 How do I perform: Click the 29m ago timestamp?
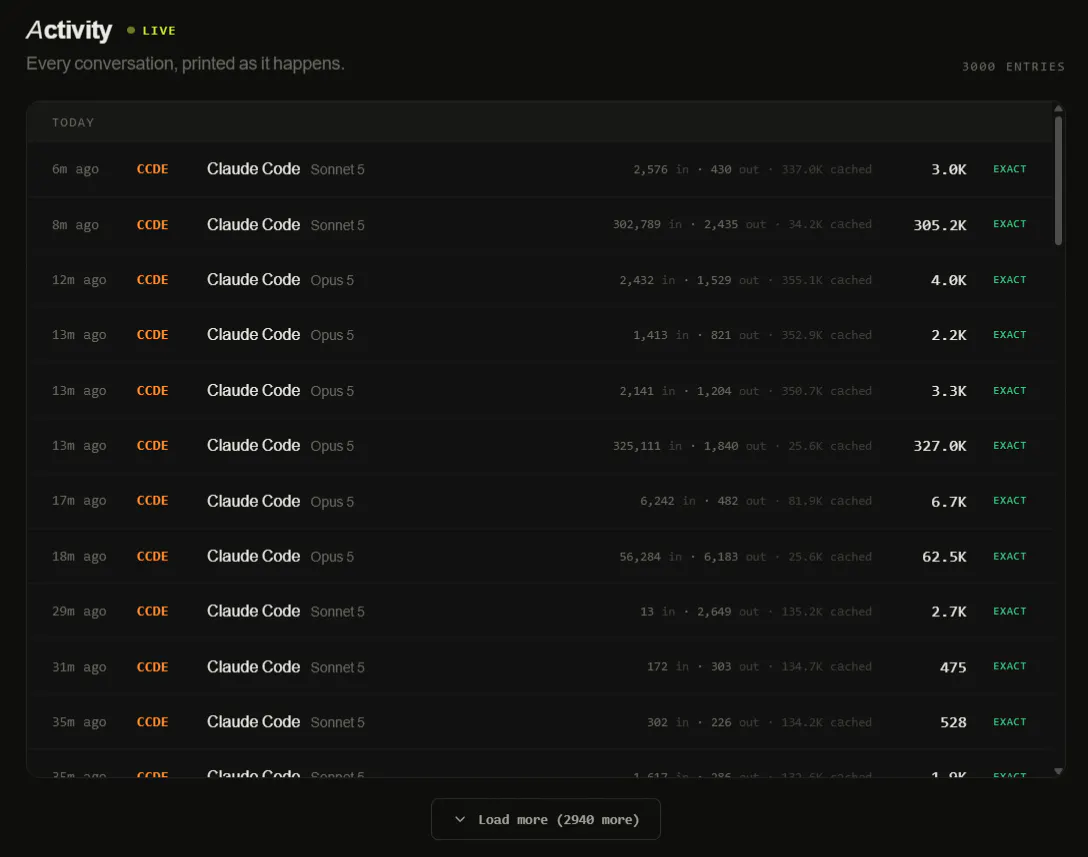click(x=79, y=611)
